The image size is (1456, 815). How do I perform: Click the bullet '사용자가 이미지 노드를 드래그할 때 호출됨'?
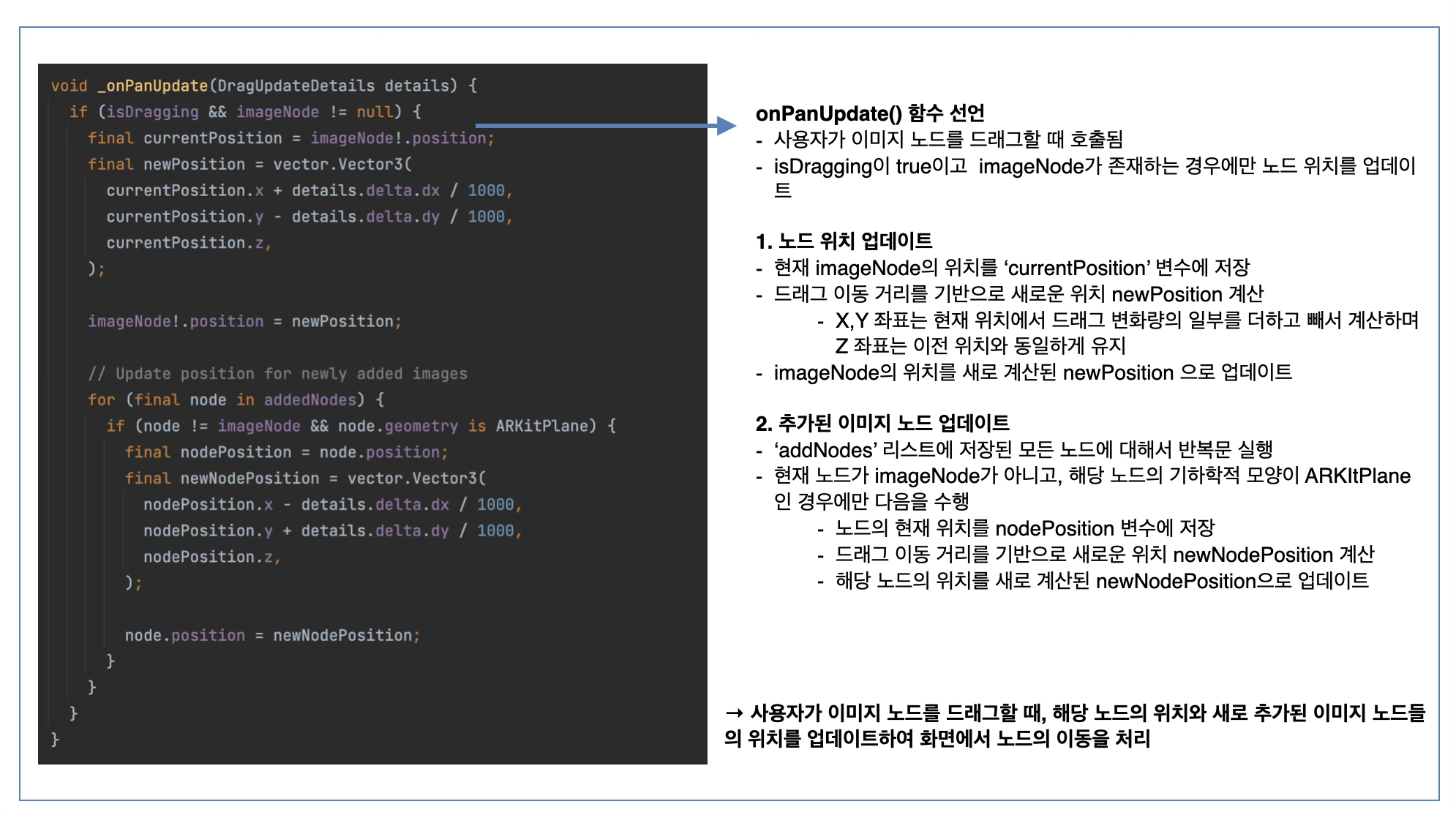click(x=947, y=139)
